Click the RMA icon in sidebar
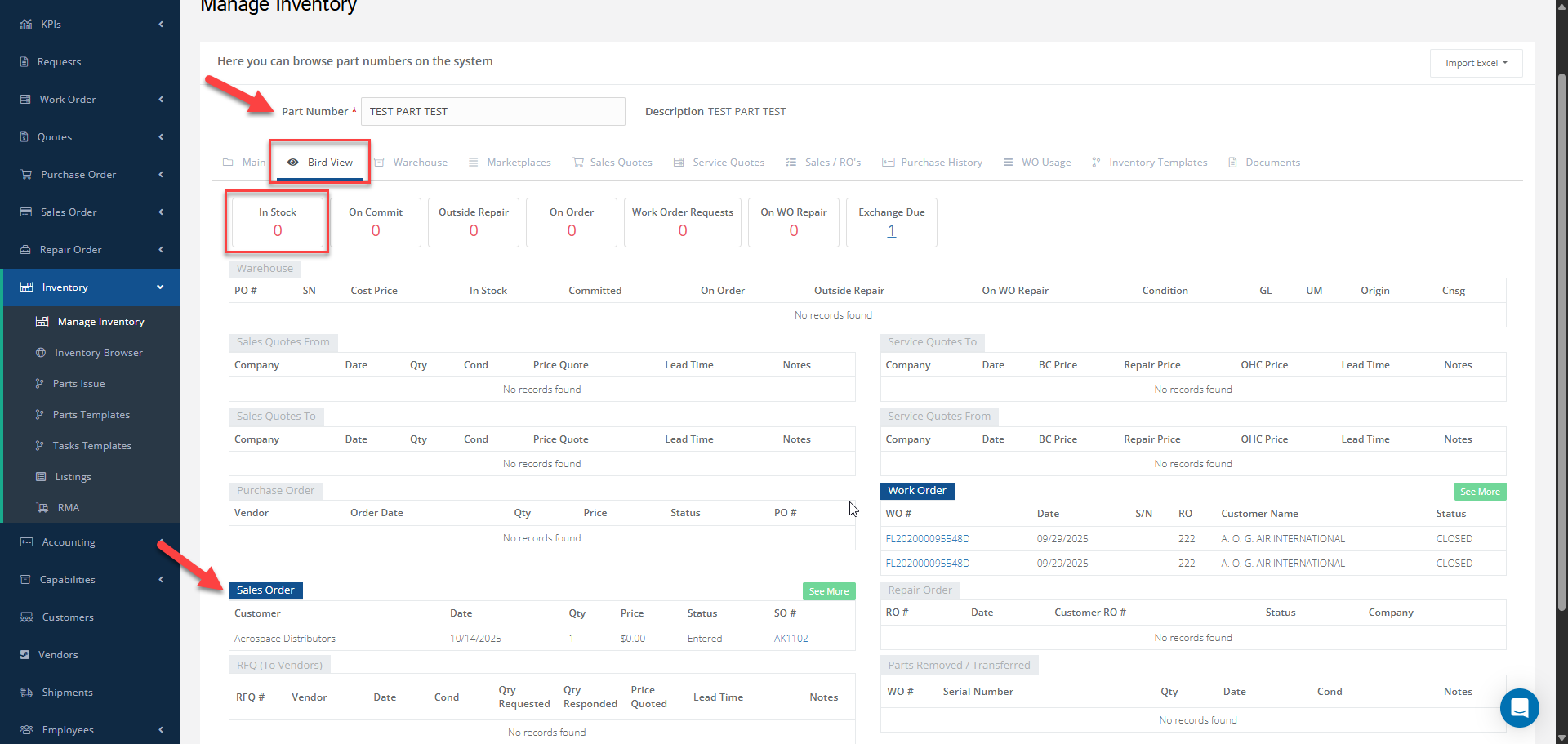 (42, 508)
